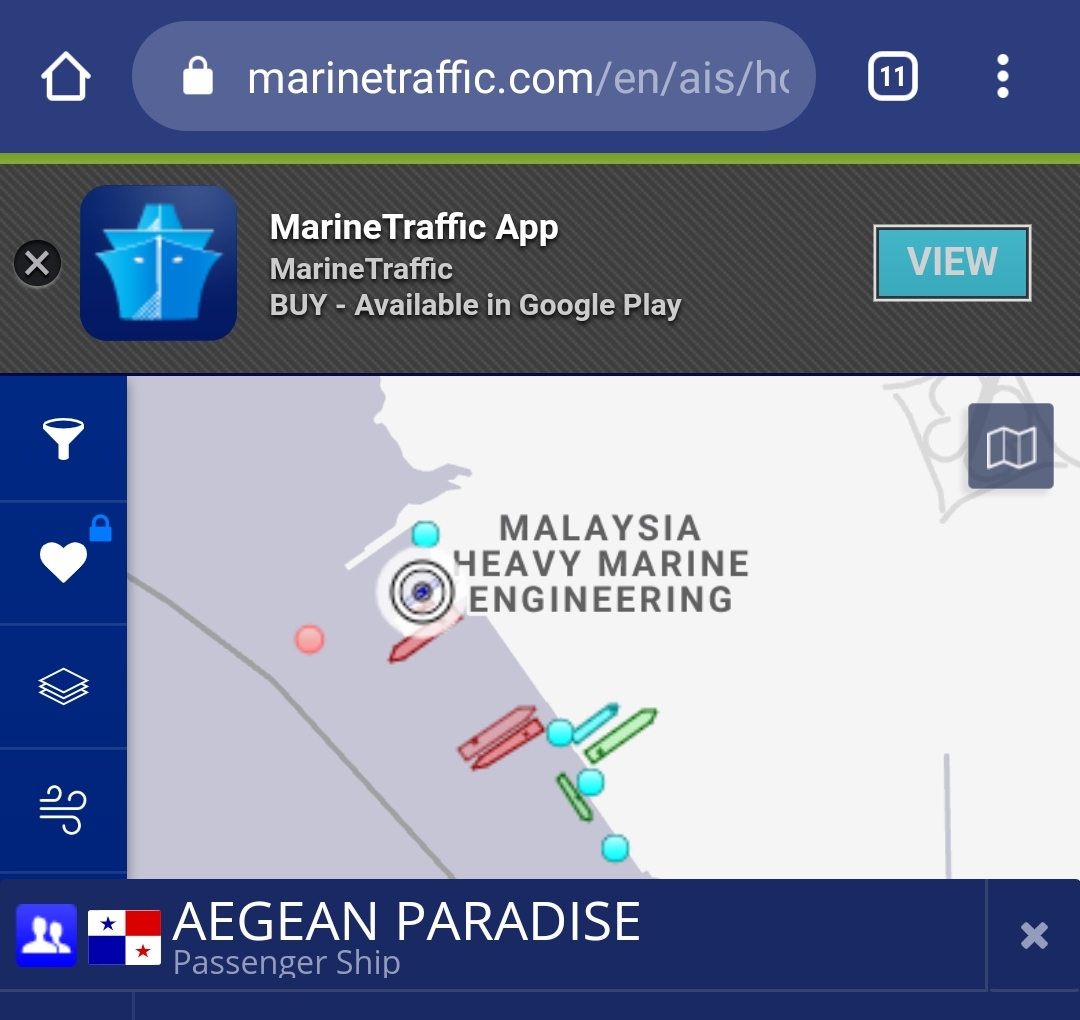Select the green ship marker near shore
Viewport: 1080px width, 1020px height.
click(621, 735)
